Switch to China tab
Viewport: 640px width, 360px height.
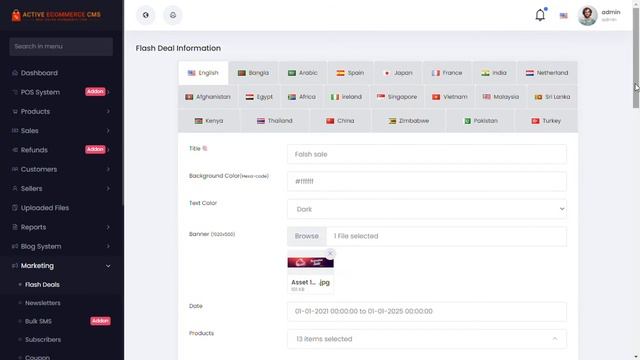340,121
